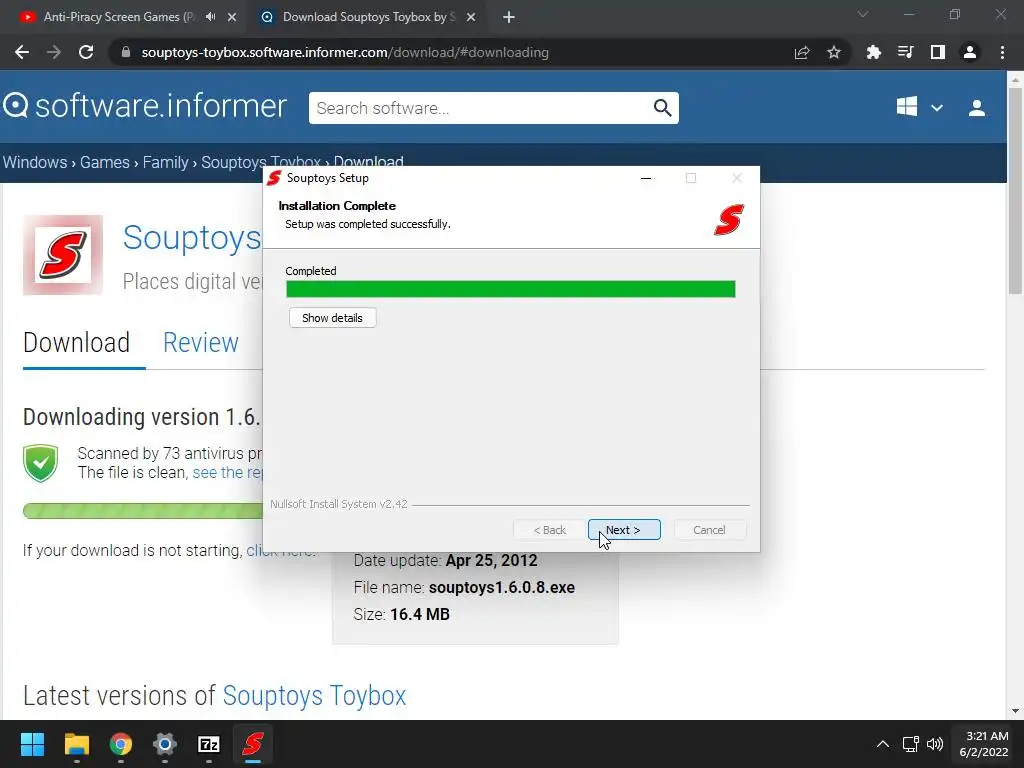Open Chrome tab search chevron
The height and width of the screenshot is (768, 1024).
tap(863, 14)
